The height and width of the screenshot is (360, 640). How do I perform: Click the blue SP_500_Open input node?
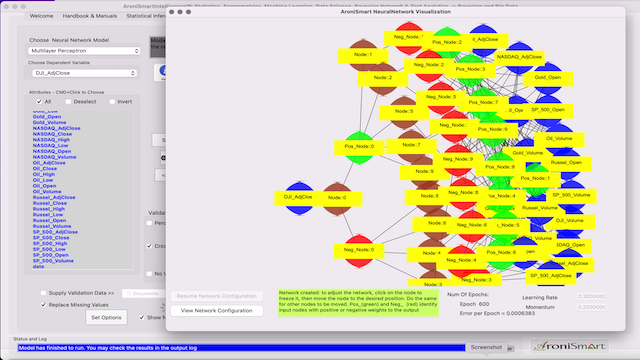[x=548, y=111]
